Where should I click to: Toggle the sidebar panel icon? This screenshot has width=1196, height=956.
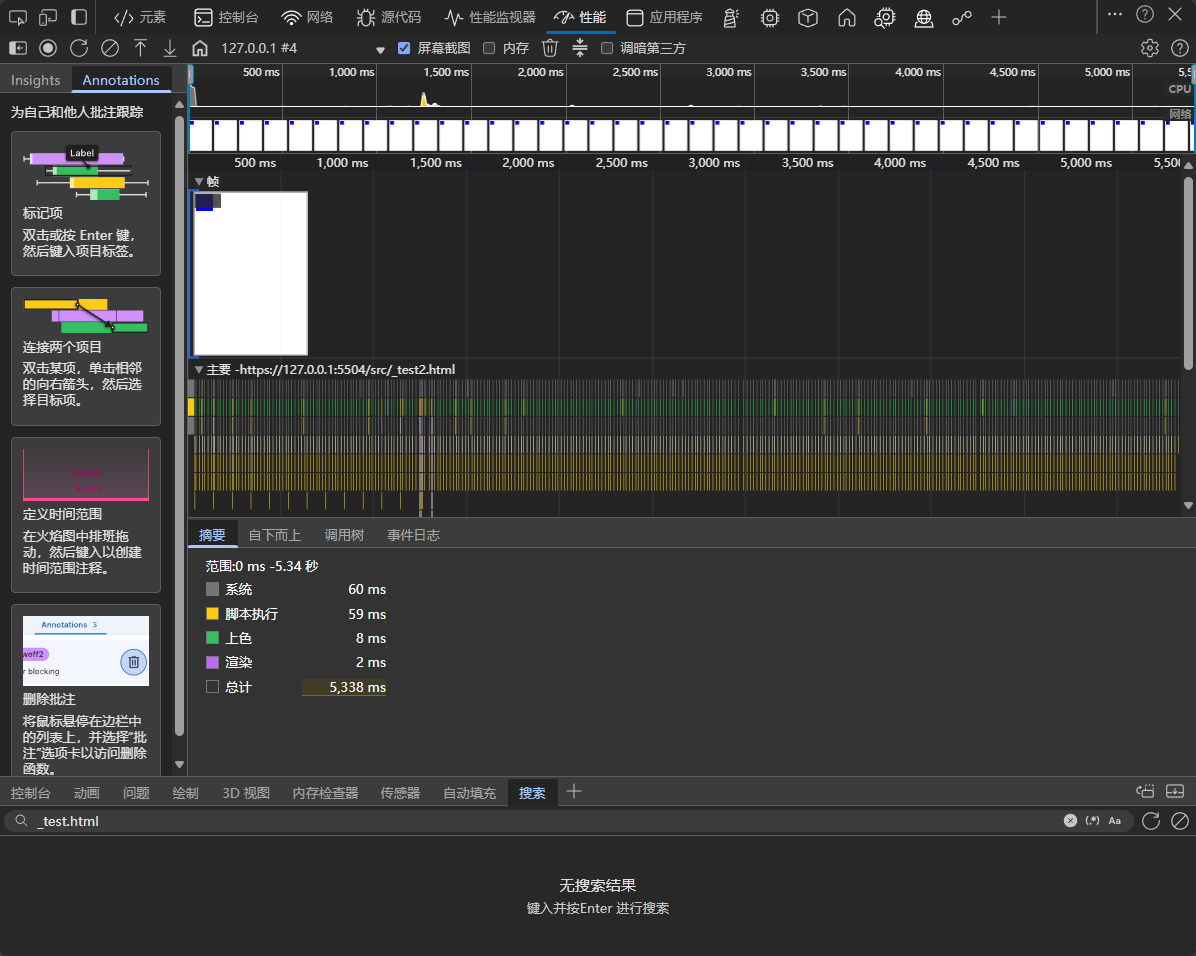[17, 48]
